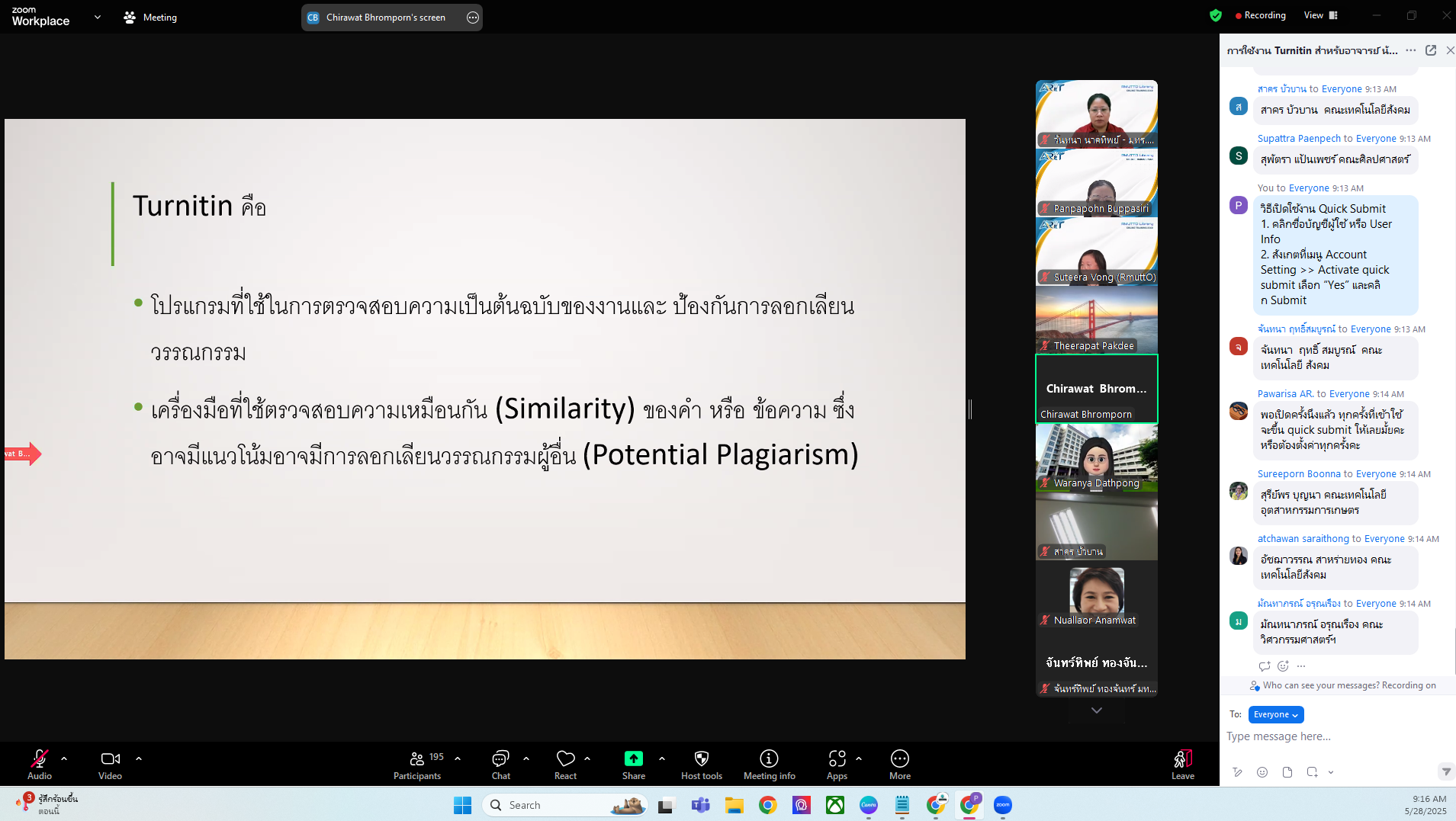The image size is (1456, 821).
Task: Expand screenshot options chevron in chat
Action: (x=1331, y=772)
